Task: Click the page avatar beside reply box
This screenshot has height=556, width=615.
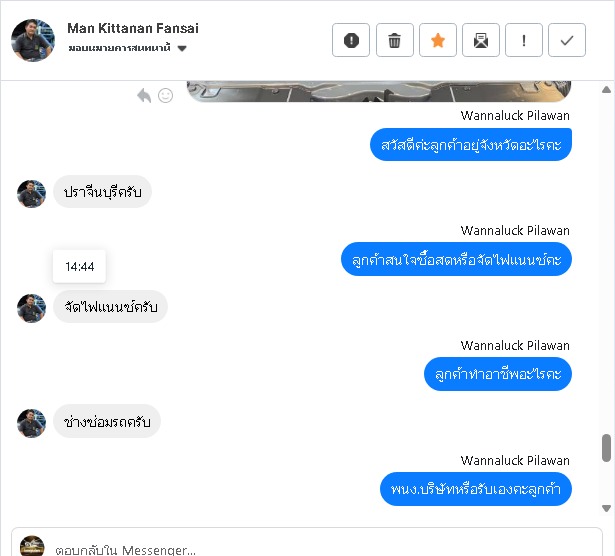Action: coord(32,547)
